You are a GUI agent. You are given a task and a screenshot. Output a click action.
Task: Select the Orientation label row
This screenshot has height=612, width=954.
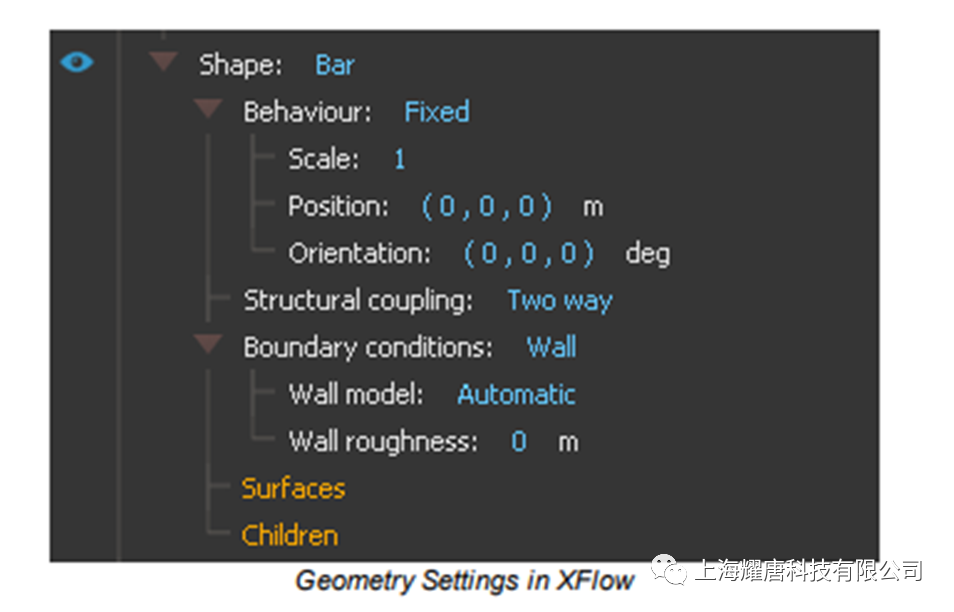[x=479, y=254]
